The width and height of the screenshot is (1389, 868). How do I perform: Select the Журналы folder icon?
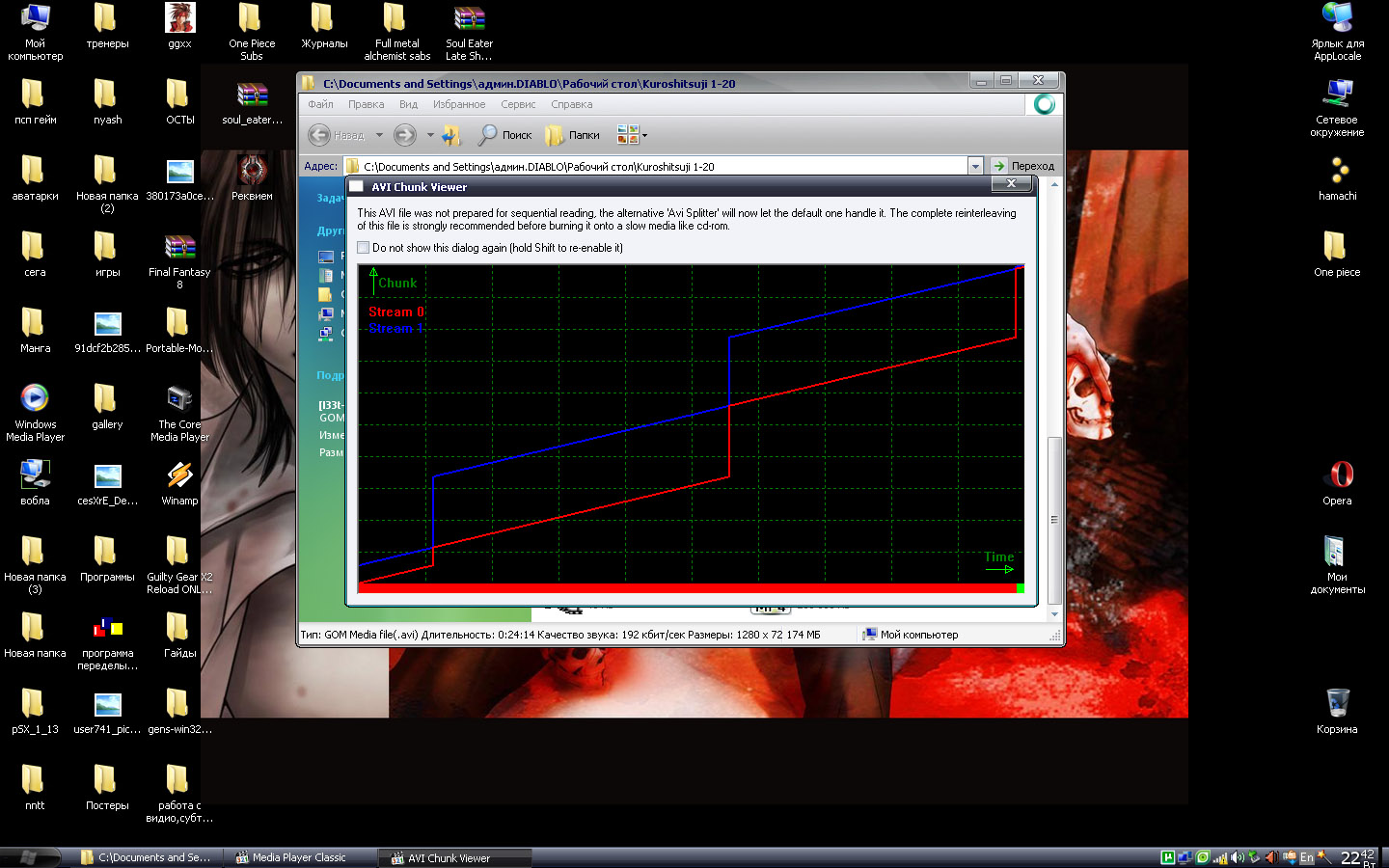324,26
